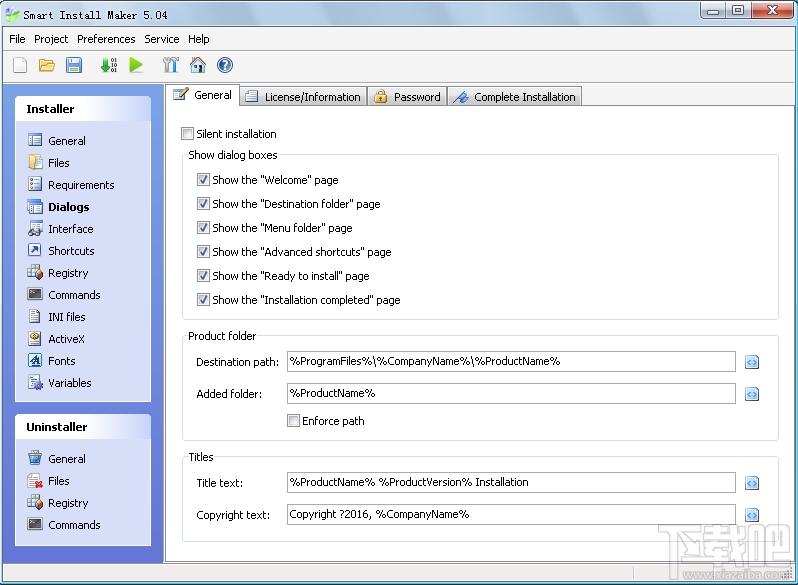Insert variable button beside Copyright text
This screenshot has height=585, width=798.
point(752,515)
